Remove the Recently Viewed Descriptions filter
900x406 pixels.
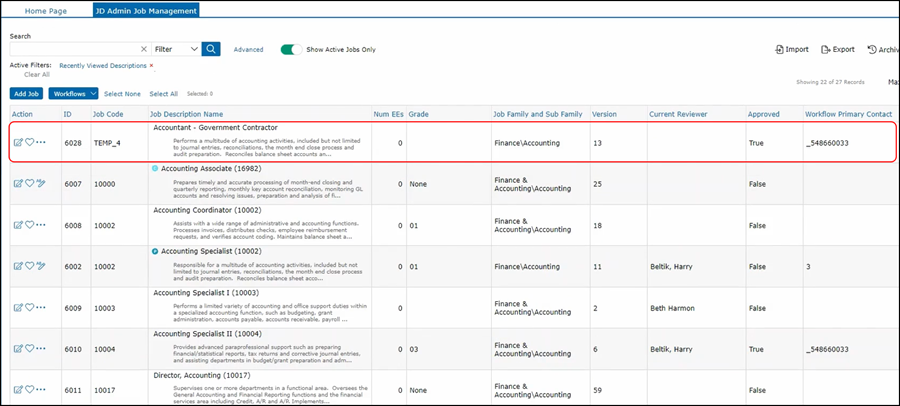point(152,65)
